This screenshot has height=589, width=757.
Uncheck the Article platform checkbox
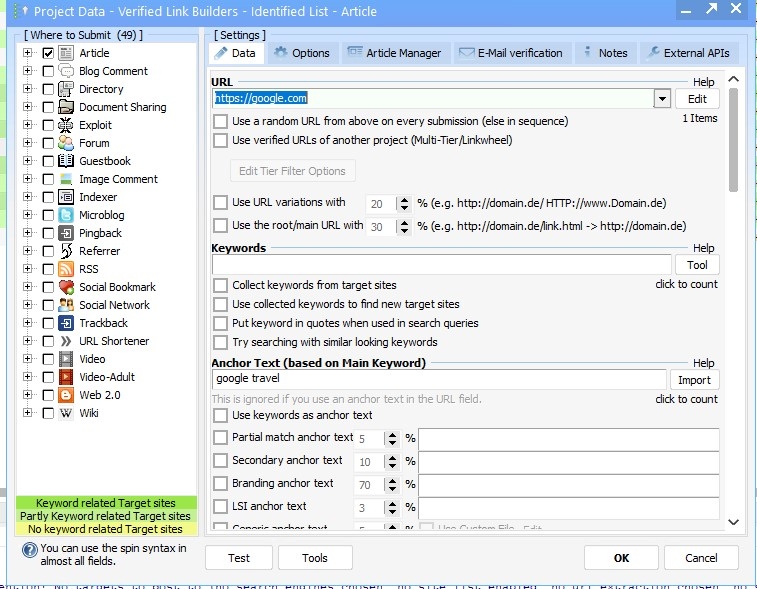tap(48, 53)
